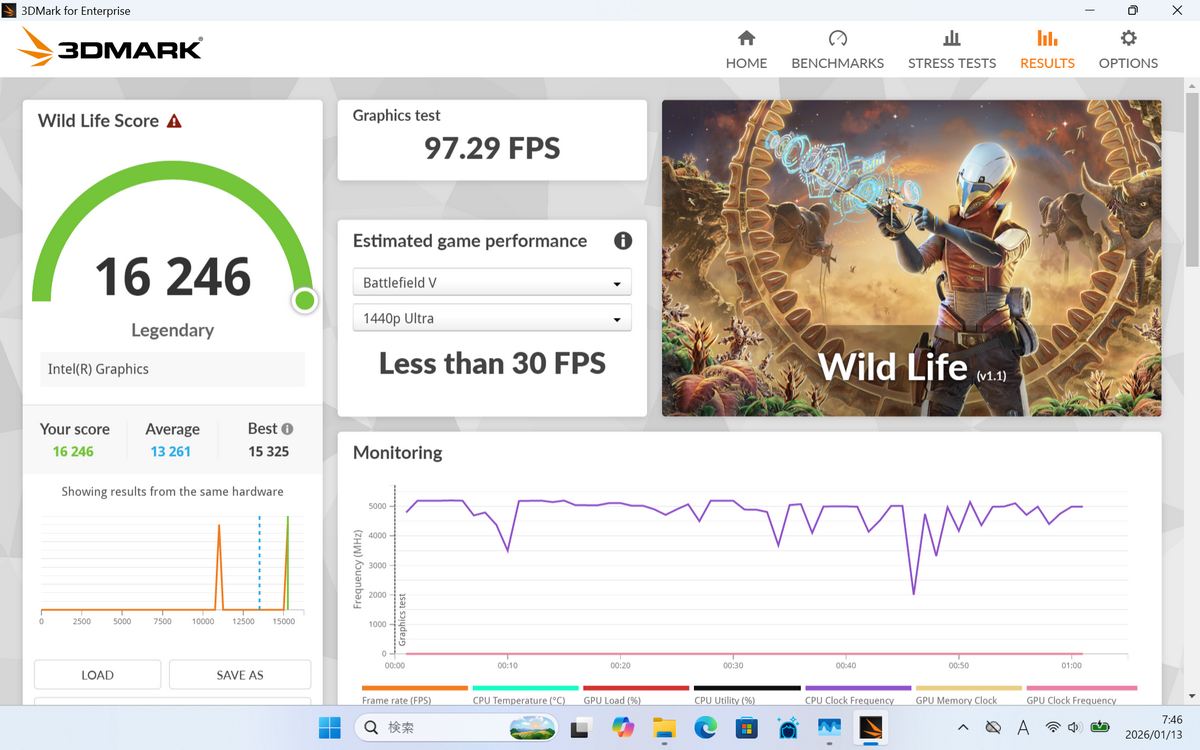Click the LOAD button
Image resolution: width=1200 pixels, height=750 pixels.
[97, 675]
